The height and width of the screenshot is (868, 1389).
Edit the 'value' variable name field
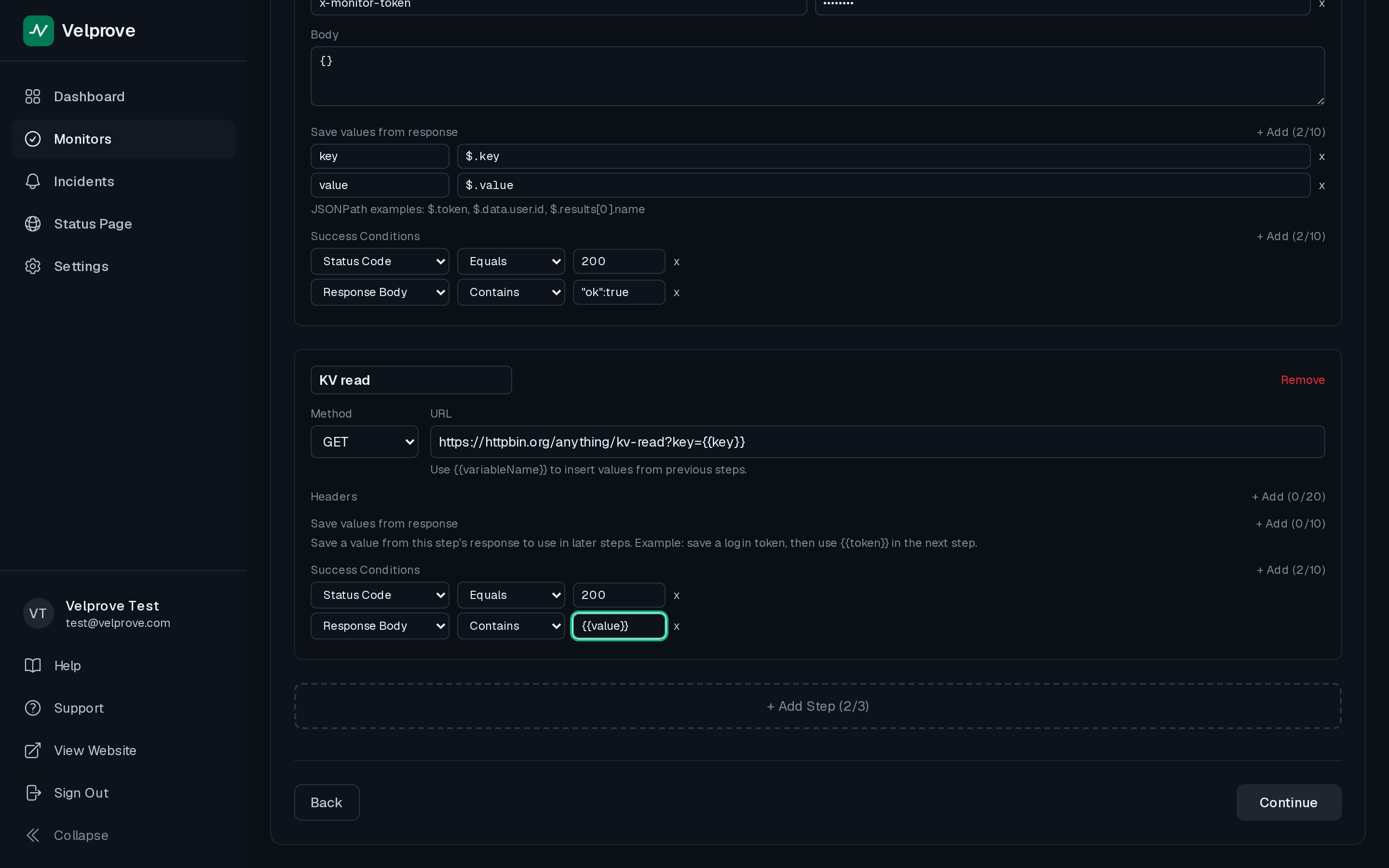[x=380, y=185]
